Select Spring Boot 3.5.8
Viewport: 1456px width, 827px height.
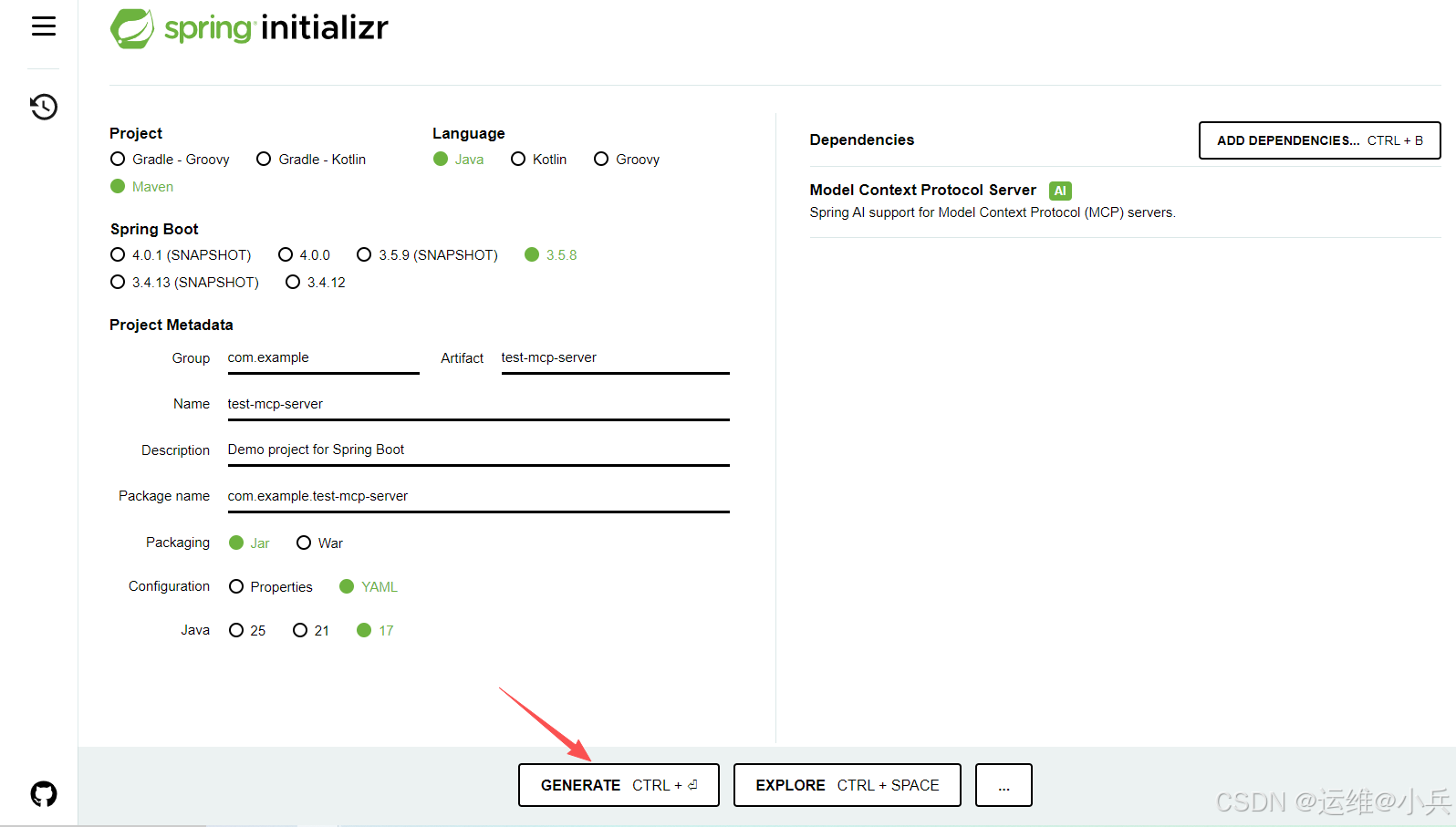coord(551,255)
